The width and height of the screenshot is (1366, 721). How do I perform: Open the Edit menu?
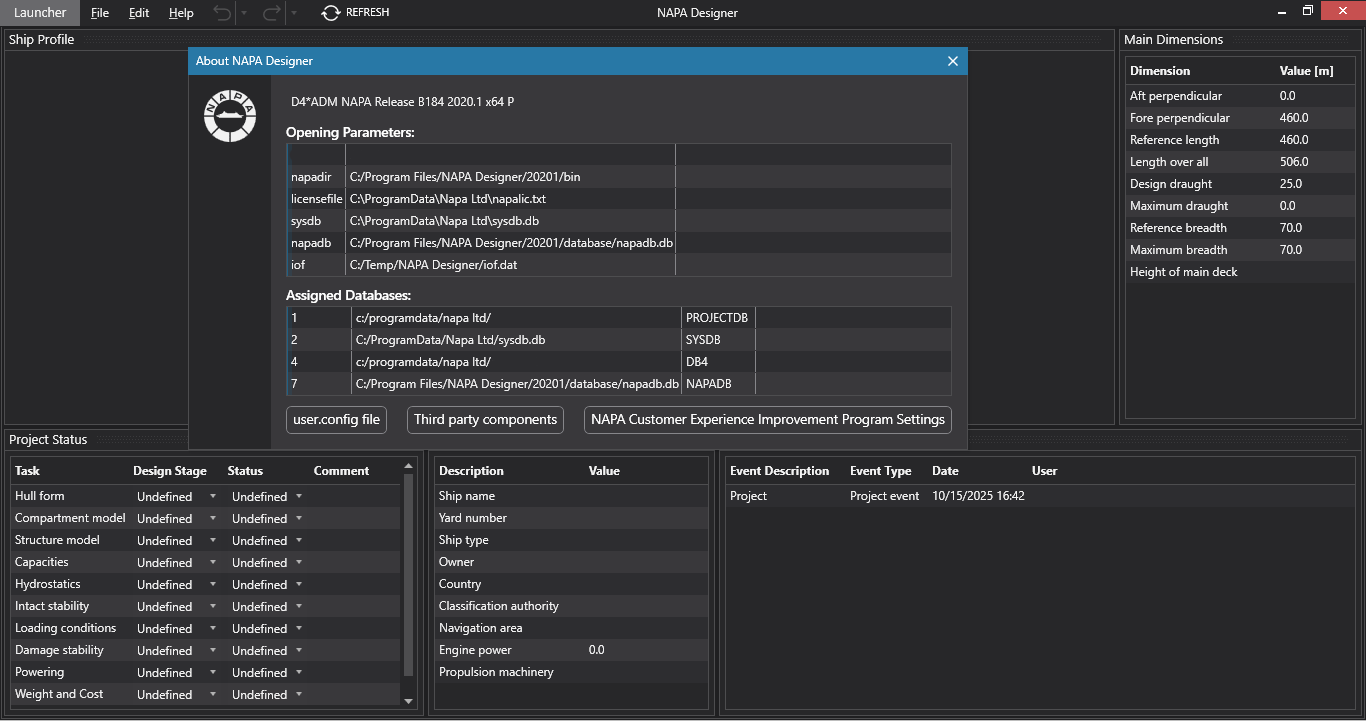point(139,13)
